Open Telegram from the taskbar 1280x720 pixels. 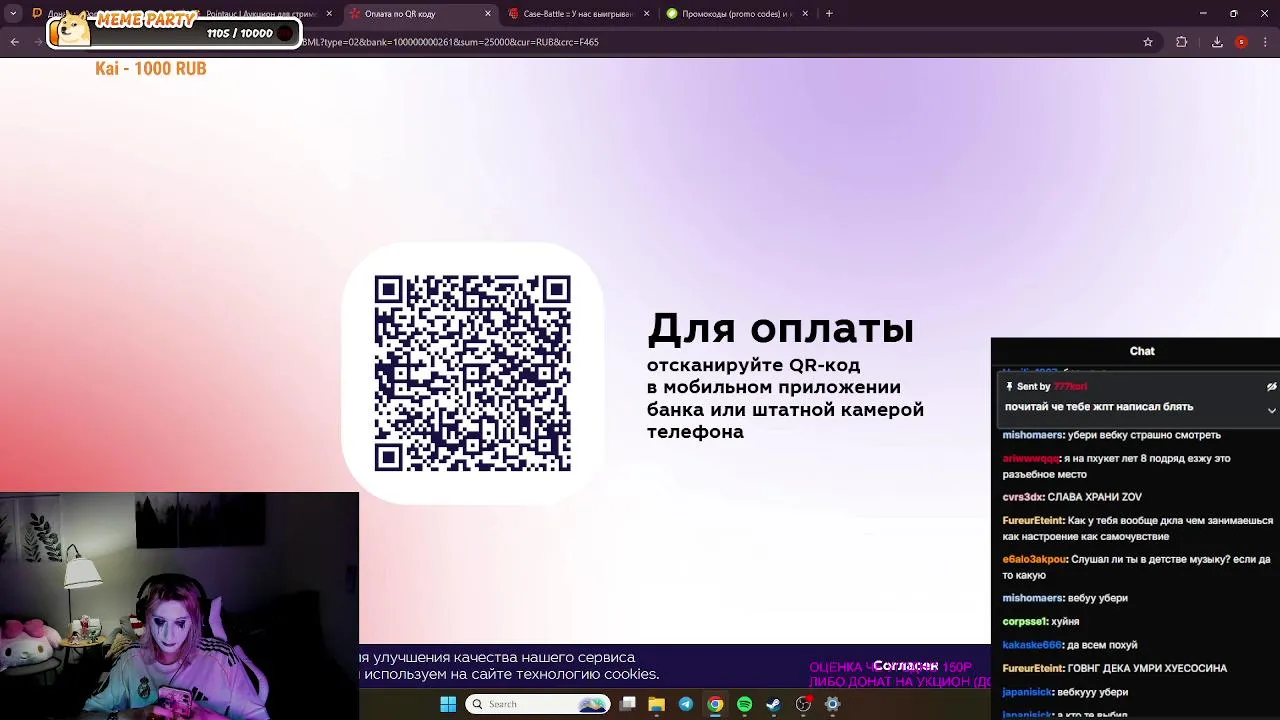point(686,704)
